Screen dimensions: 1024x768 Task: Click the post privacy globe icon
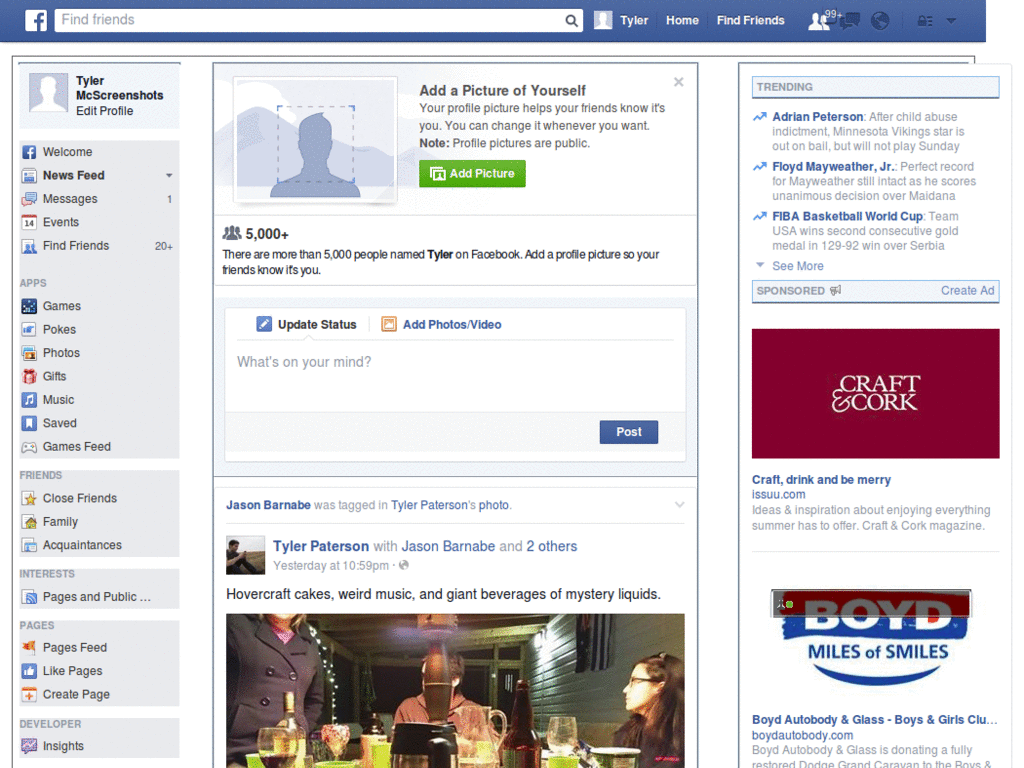404,566
